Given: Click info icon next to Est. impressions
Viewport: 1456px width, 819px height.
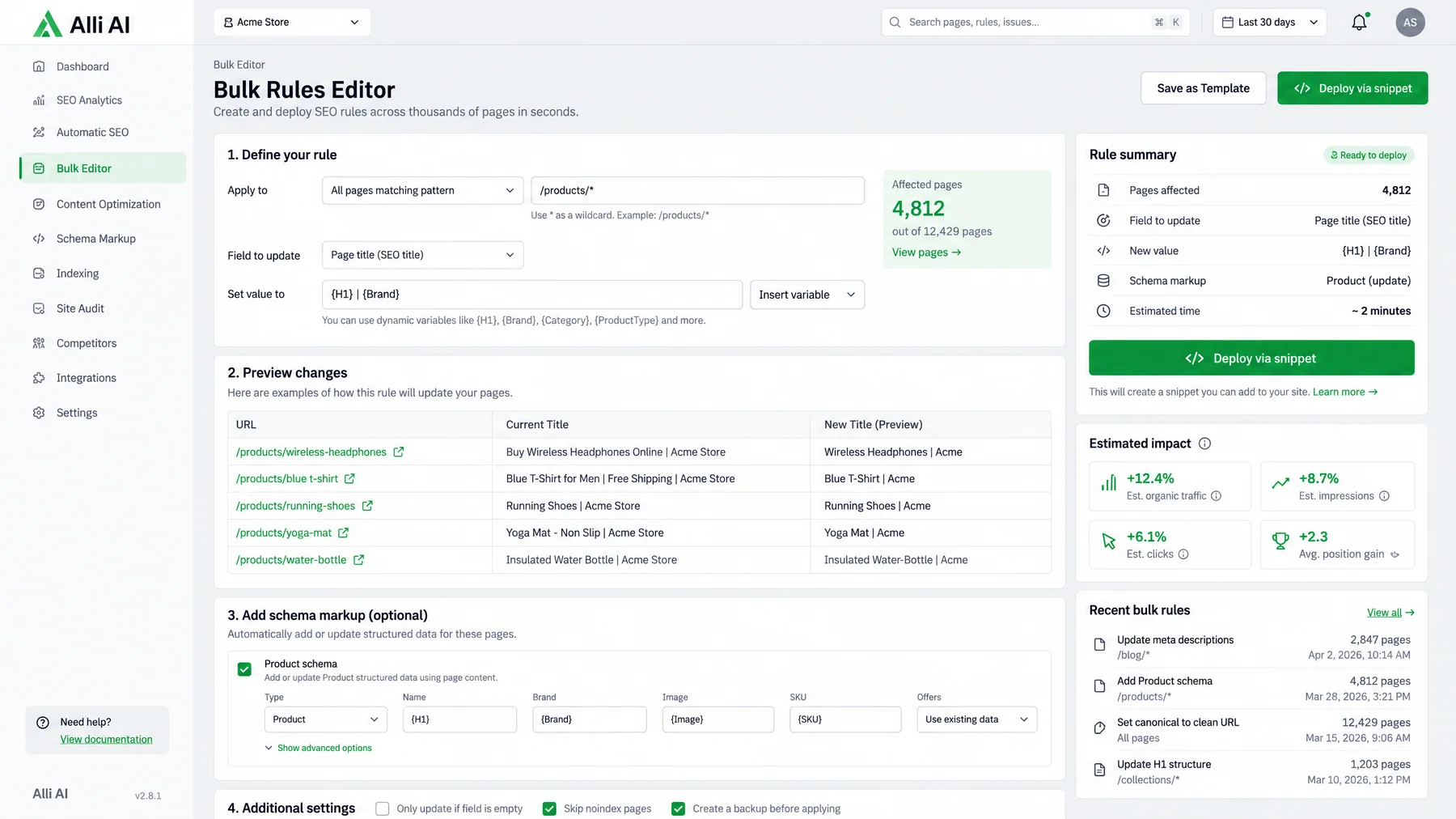Looking at the screenshot, I should click(1384, 496).
